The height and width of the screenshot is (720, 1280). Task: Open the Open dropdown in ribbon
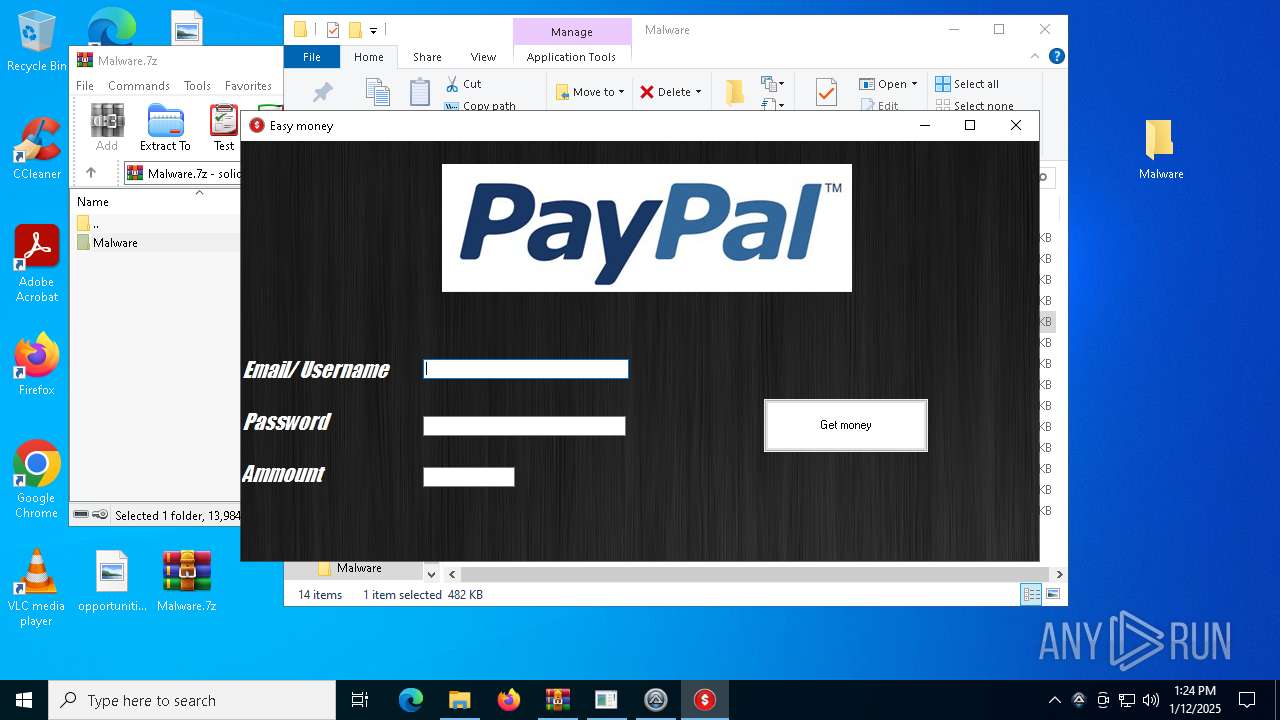tap(888, 84)
